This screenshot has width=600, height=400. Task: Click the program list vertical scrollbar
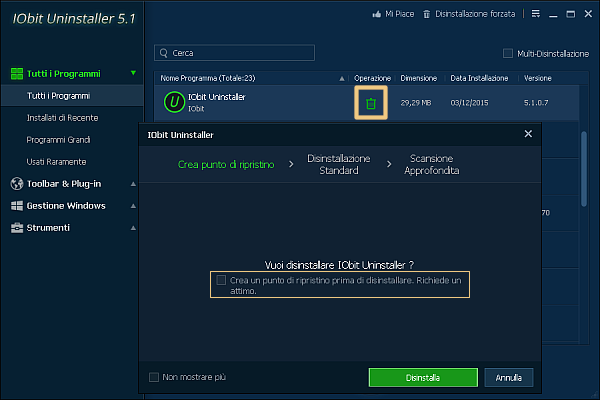(x=584, y=169)
